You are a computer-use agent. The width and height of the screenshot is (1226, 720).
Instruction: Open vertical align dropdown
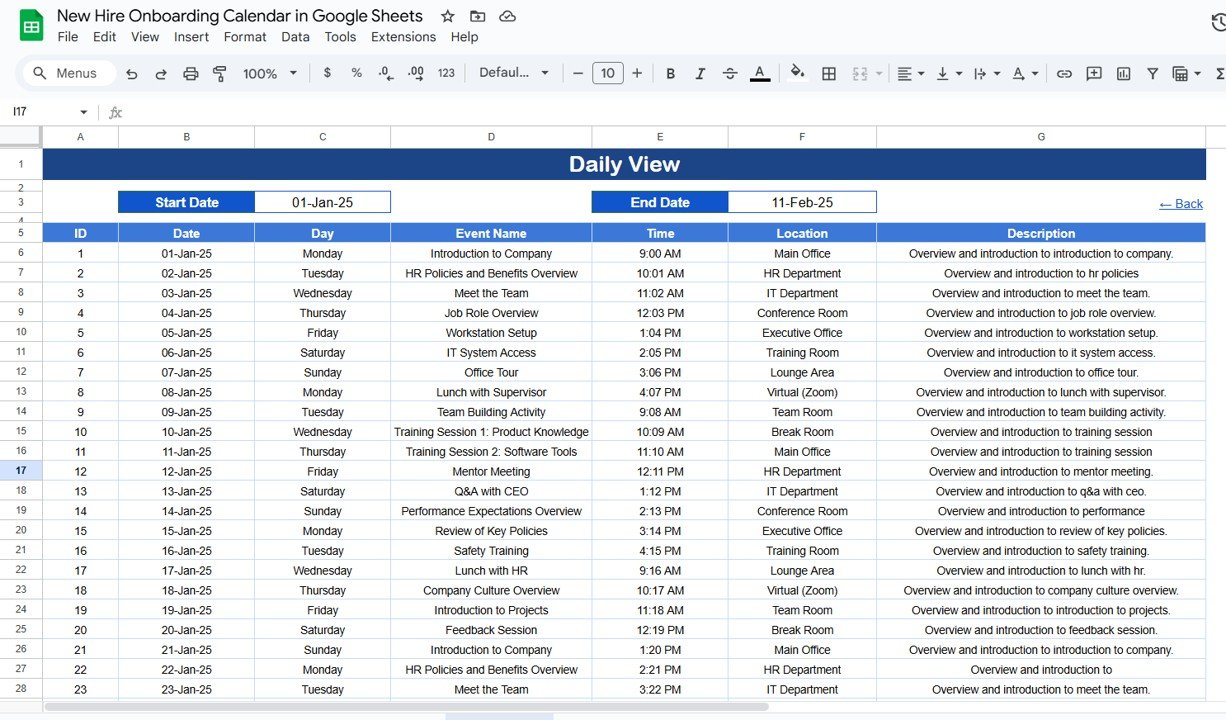[x=948, y=73]
